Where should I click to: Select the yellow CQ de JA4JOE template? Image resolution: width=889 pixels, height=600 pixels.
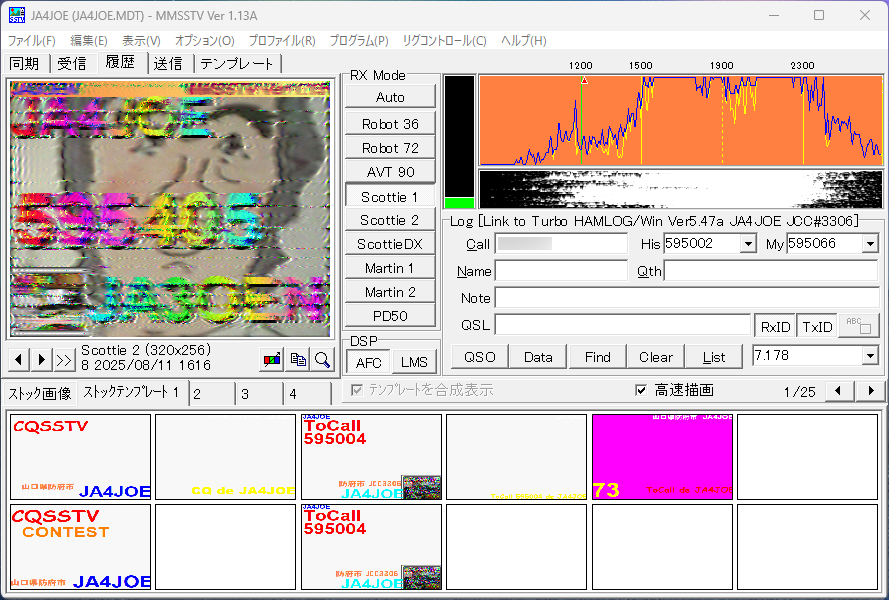click(x=226, y=457)
